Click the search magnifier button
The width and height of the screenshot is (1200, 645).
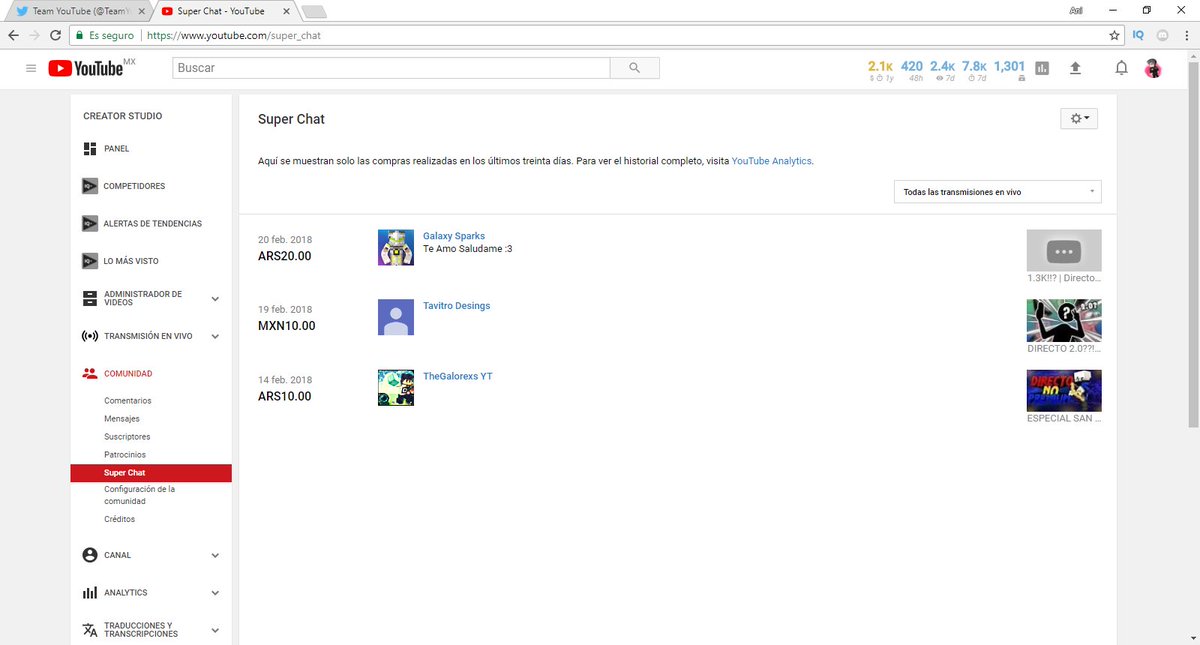click(635, 68)
